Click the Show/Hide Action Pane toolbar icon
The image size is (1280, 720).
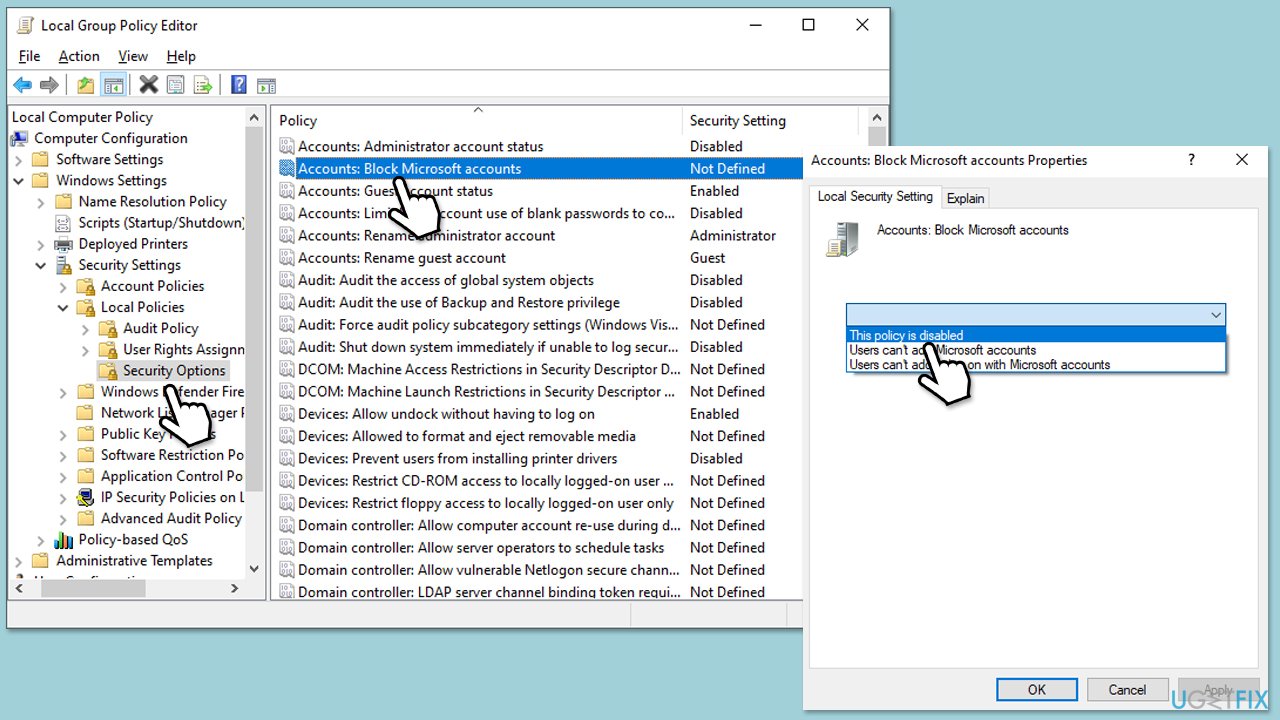coord(266,85)
